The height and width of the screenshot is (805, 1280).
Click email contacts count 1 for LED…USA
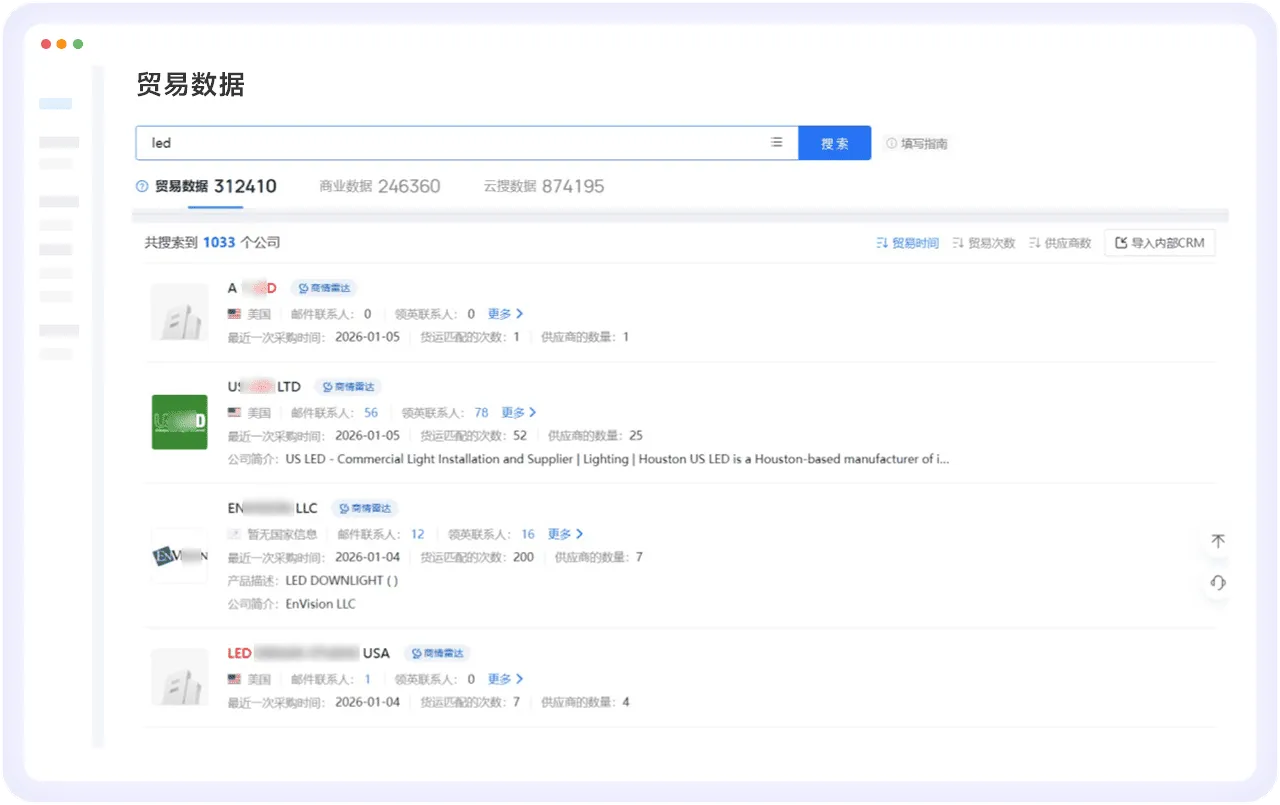pos(367,679)
